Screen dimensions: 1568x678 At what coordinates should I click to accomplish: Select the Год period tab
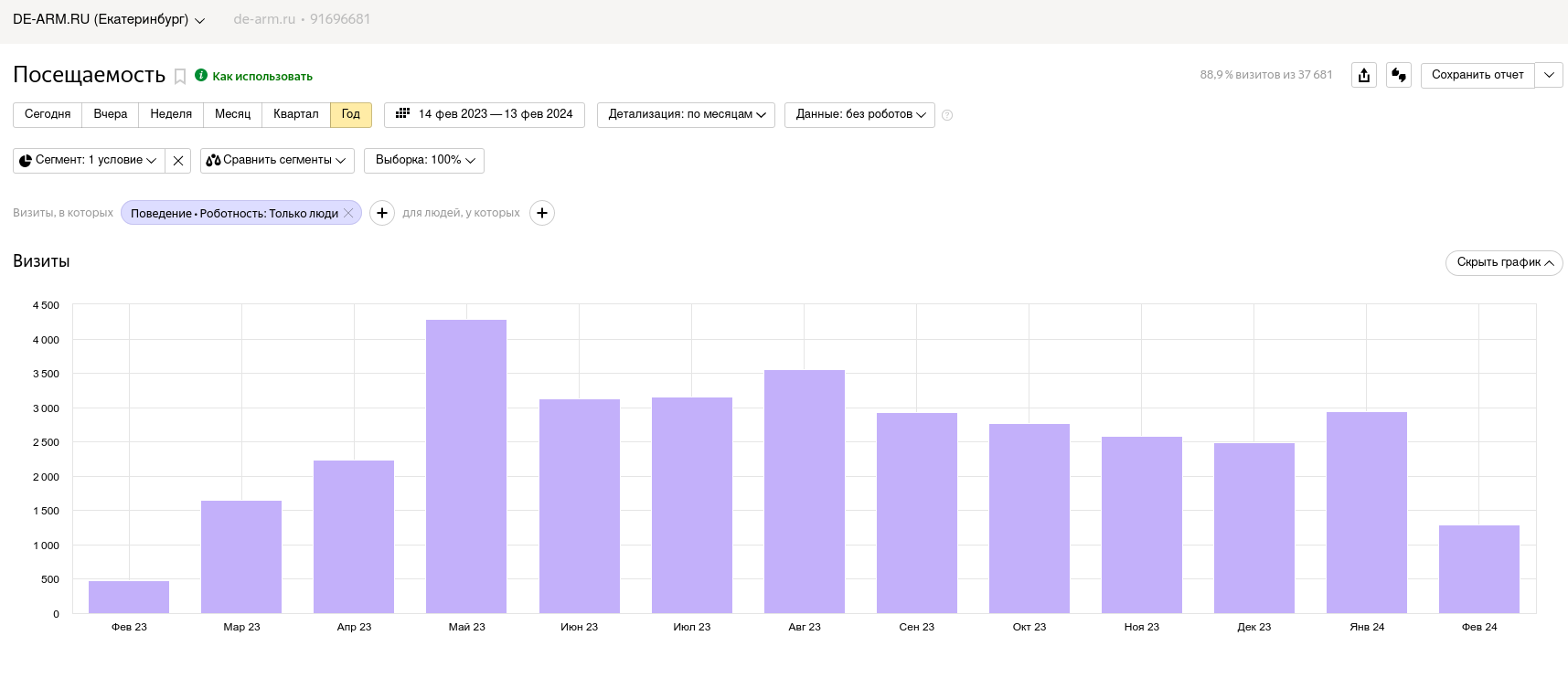tap(351, 115)
